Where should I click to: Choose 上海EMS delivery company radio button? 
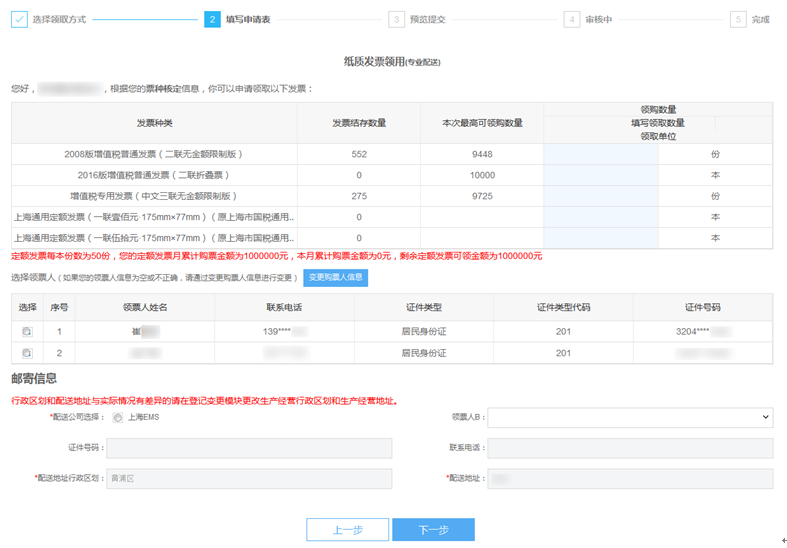point(118,418)
